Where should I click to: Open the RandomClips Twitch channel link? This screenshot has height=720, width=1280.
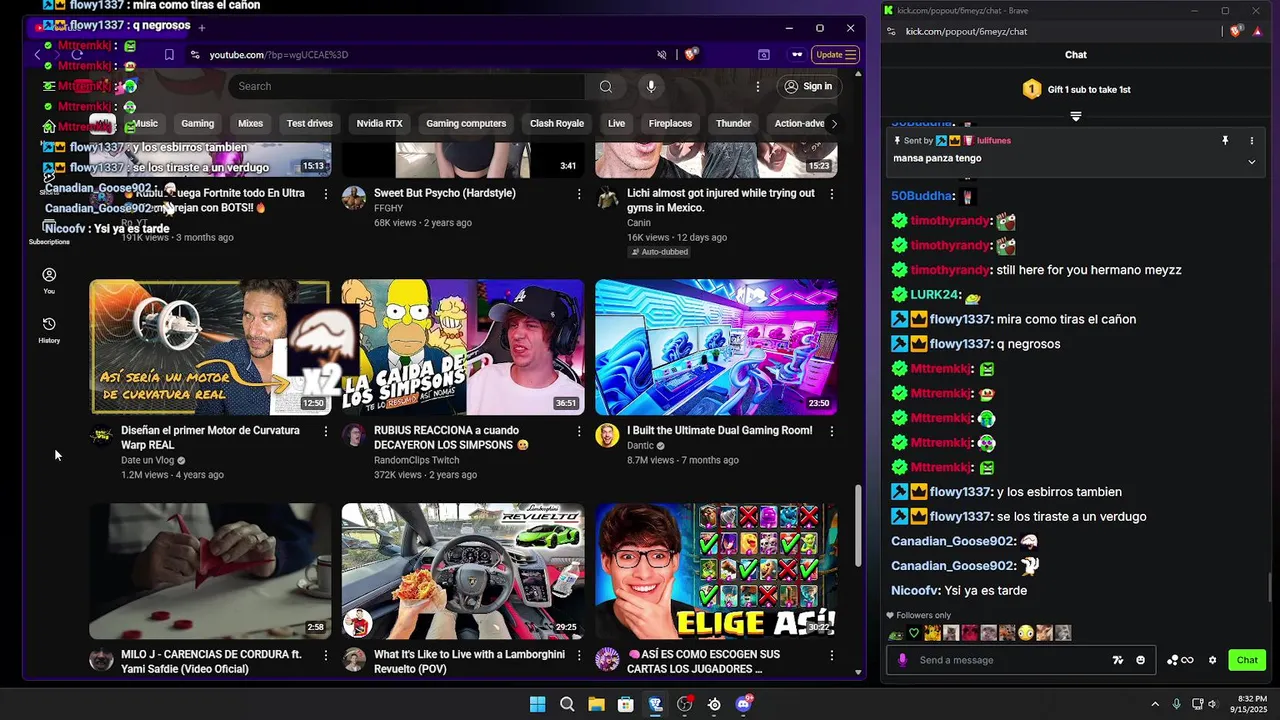(416, 460)
